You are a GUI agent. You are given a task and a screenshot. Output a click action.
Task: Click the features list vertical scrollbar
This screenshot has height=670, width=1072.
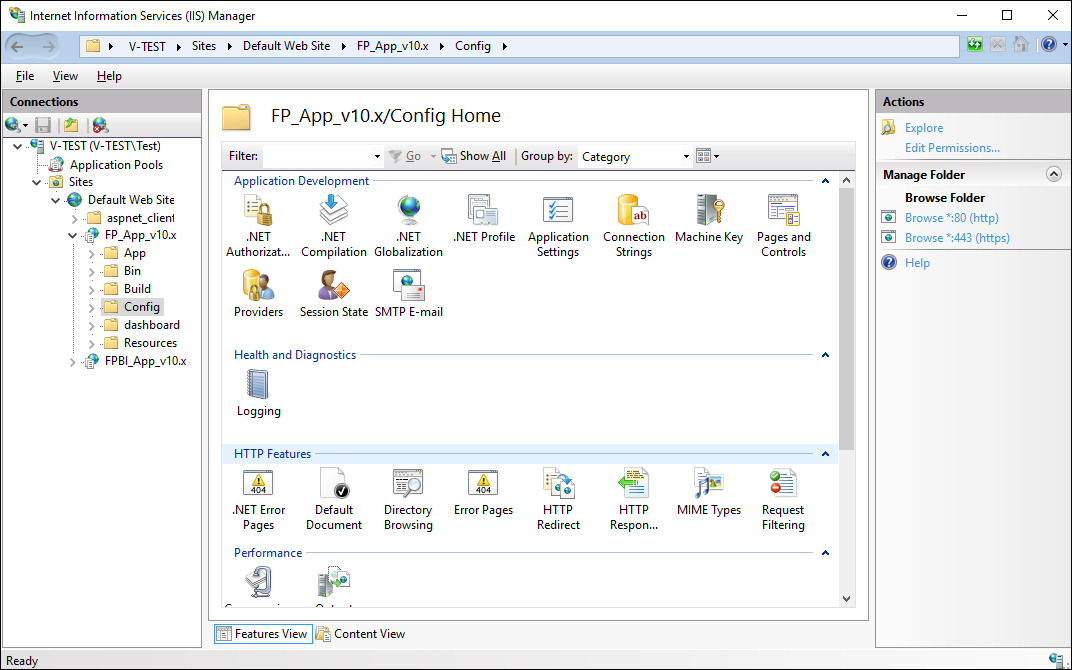(846, 318)
